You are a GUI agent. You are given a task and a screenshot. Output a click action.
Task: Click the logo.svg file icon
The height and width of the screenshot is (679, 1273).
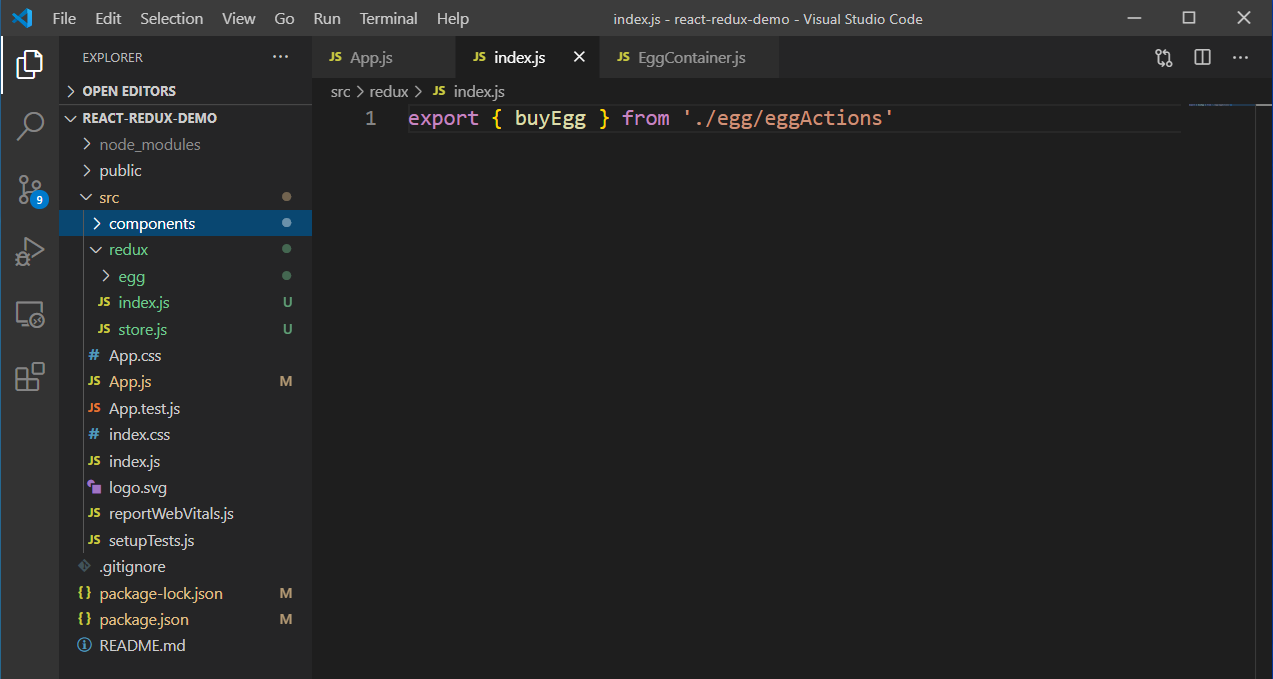(x=94, y=488)
